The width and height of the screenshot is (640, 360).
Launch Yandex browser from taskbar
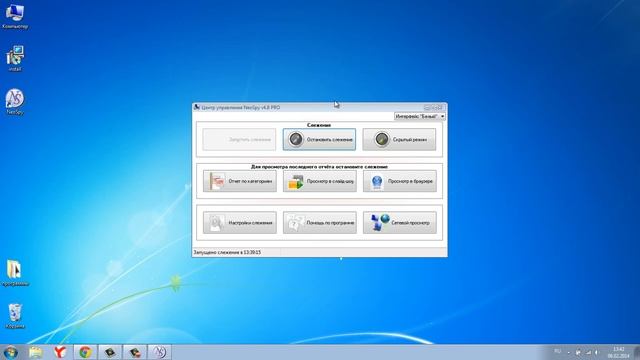60,352
